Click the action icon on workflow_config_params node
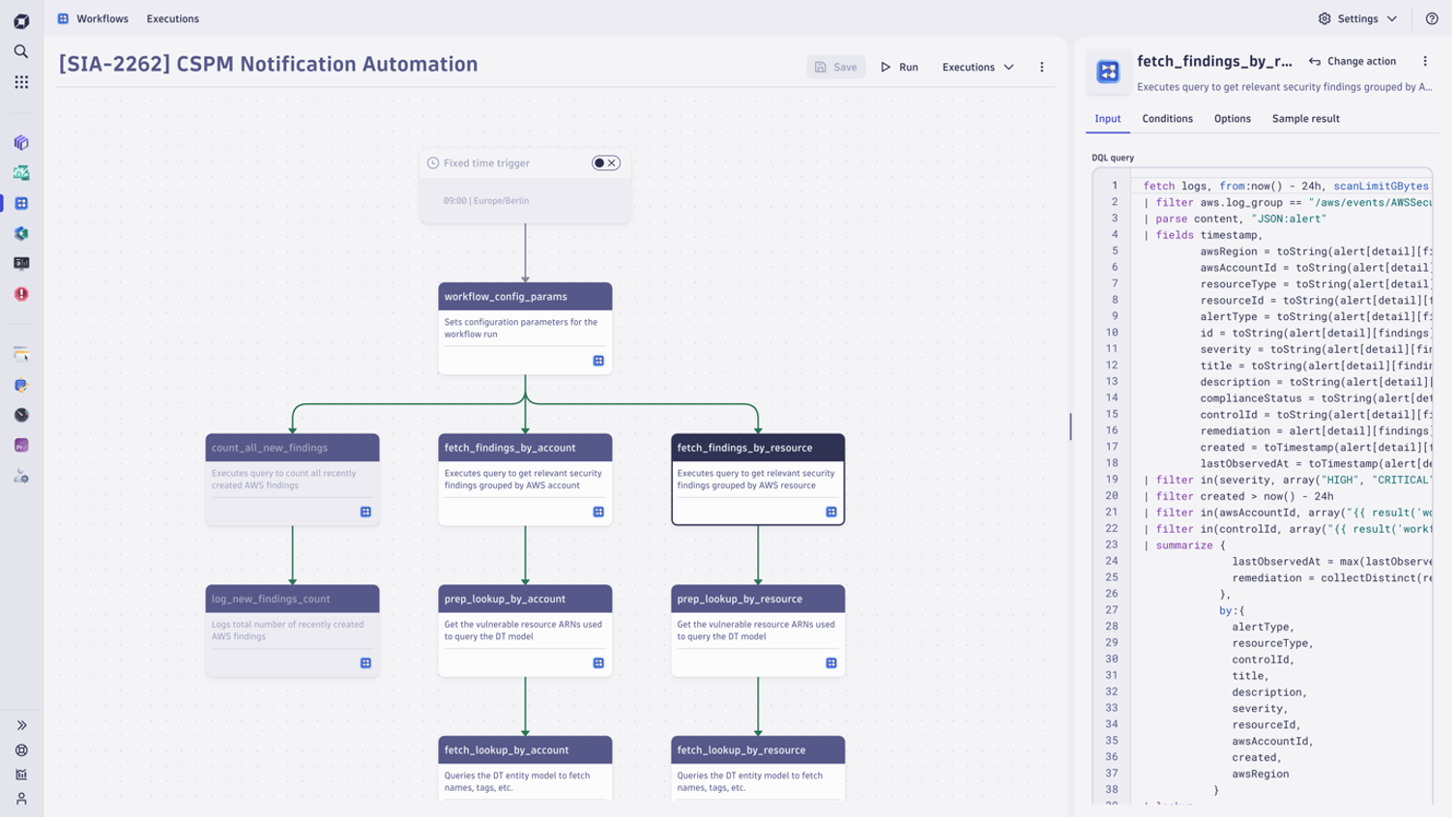 (x=598, y=360)
